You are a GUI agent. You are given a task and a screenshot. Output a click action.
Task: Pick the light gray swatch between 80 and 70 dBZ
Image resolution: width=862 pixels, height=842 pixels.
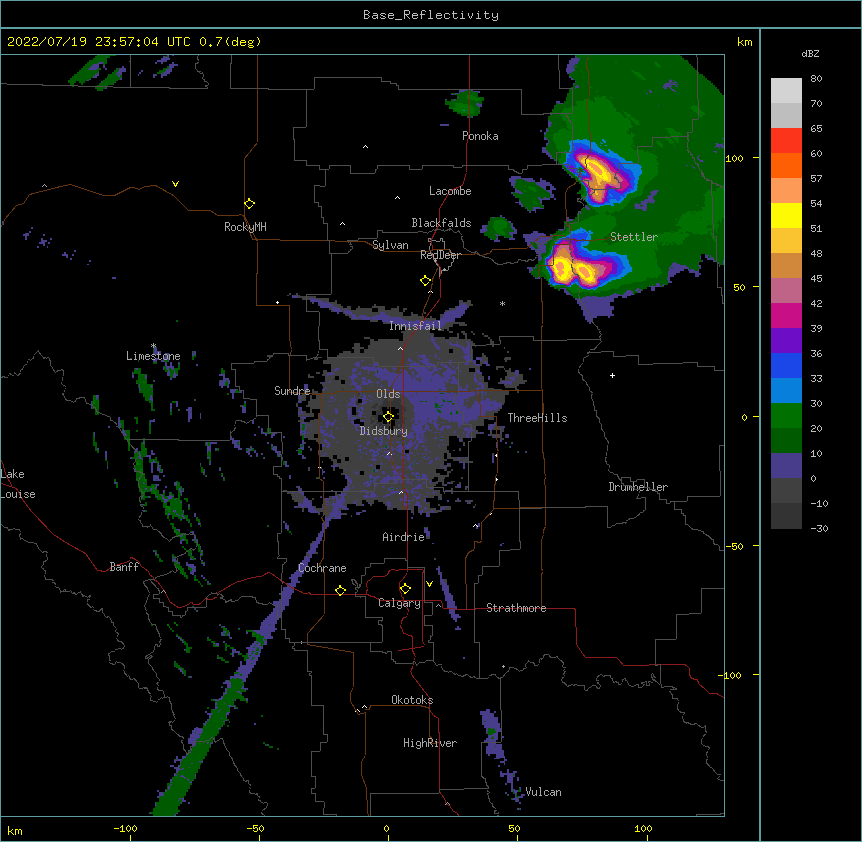tap(786, 91)
